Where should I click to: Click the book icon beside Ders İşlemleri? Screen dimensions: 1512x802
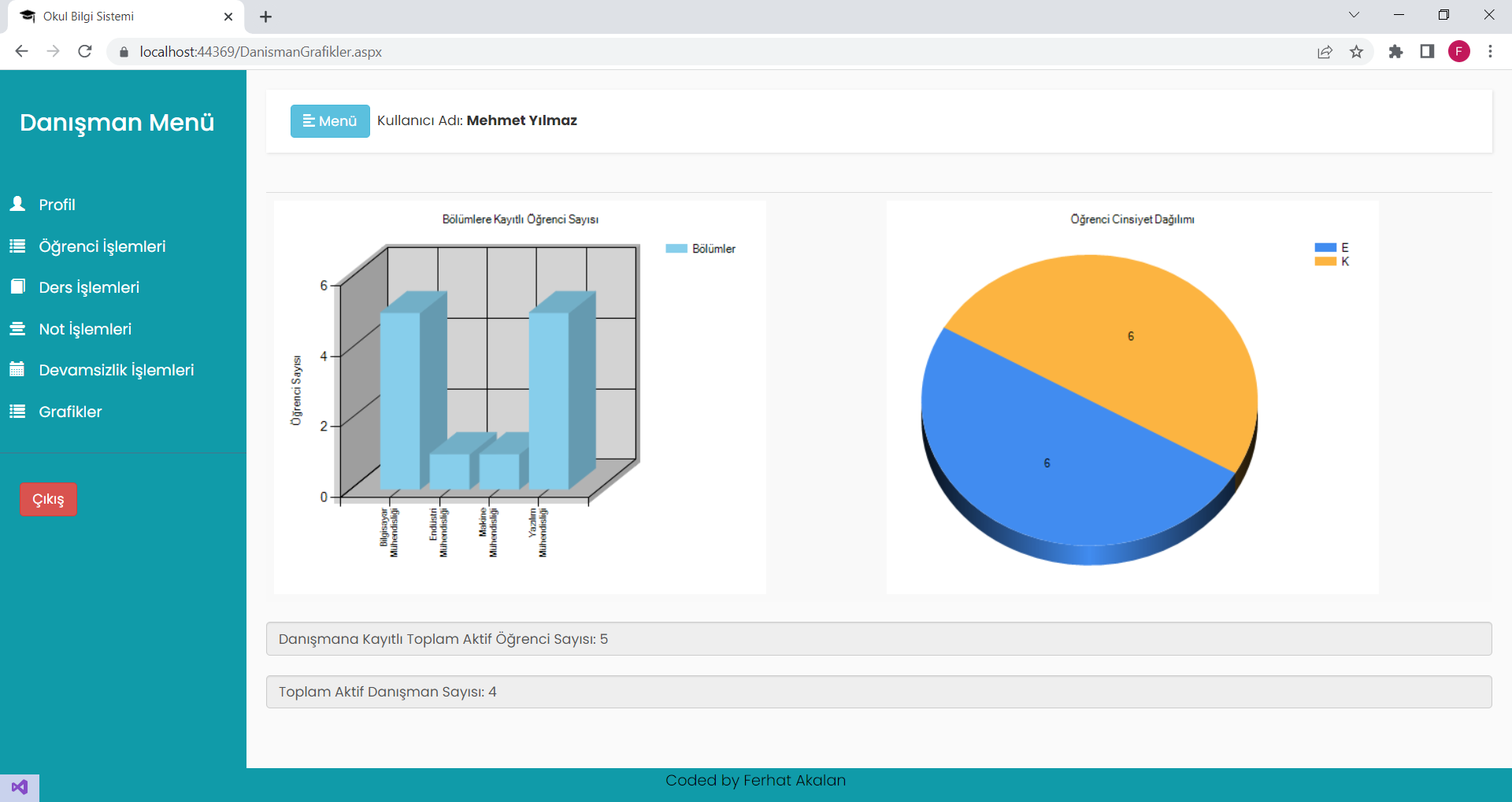[x=16, y=286]
